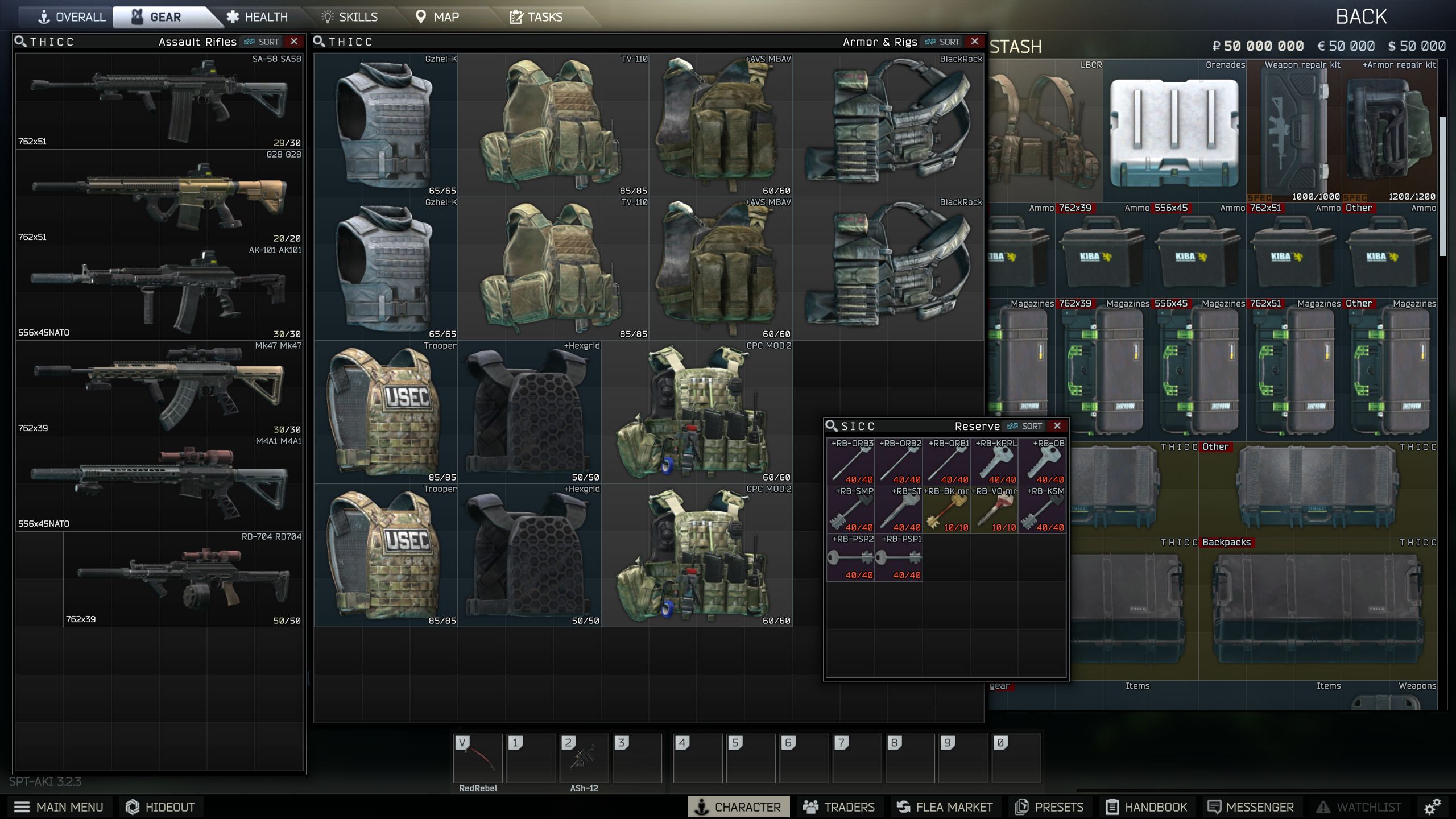
Task: Select the RB-VO marked key
Action: (x=994, y=509)
